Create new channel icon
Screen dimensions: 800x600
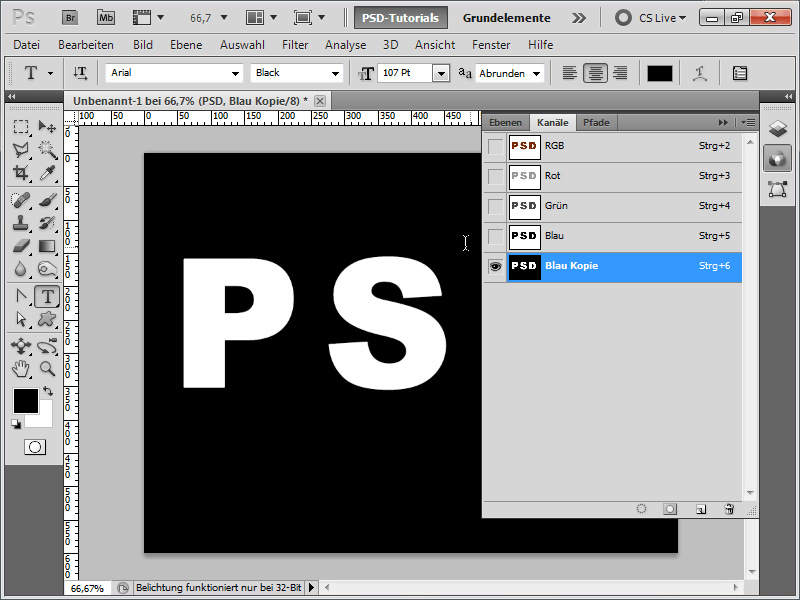tap(701, 509)
